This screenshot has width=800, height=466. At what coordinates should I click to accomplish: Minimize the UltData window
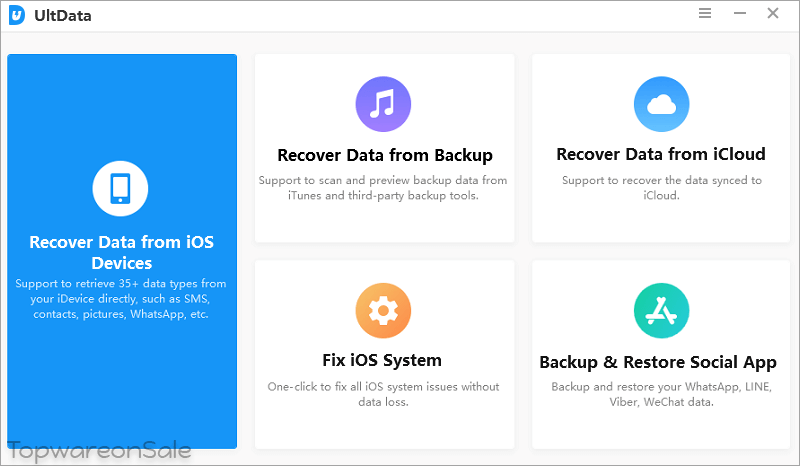coord(740,13)
